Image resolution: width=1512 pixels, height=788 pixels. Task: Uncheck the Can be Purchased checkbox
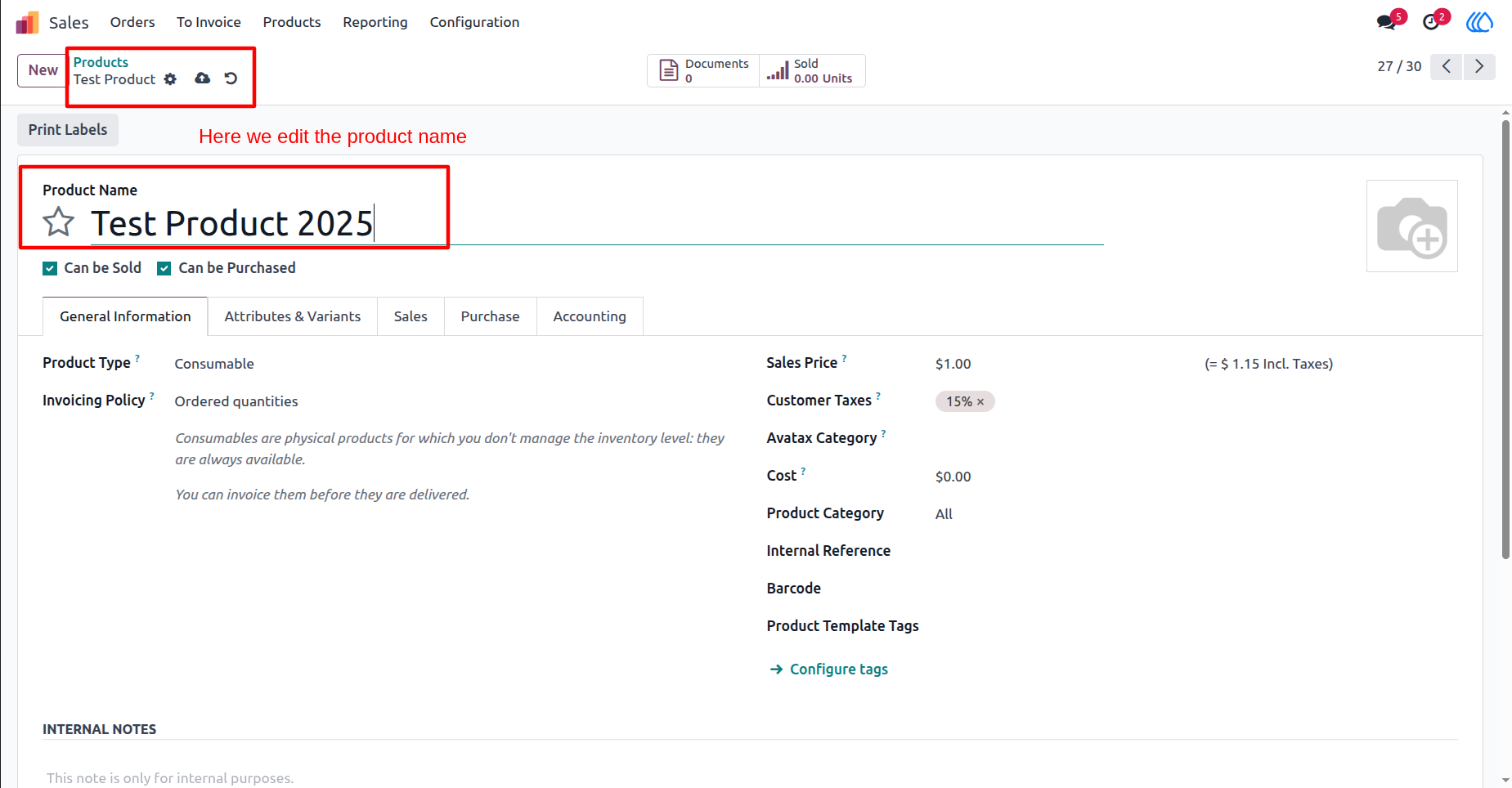pos(164,268)
